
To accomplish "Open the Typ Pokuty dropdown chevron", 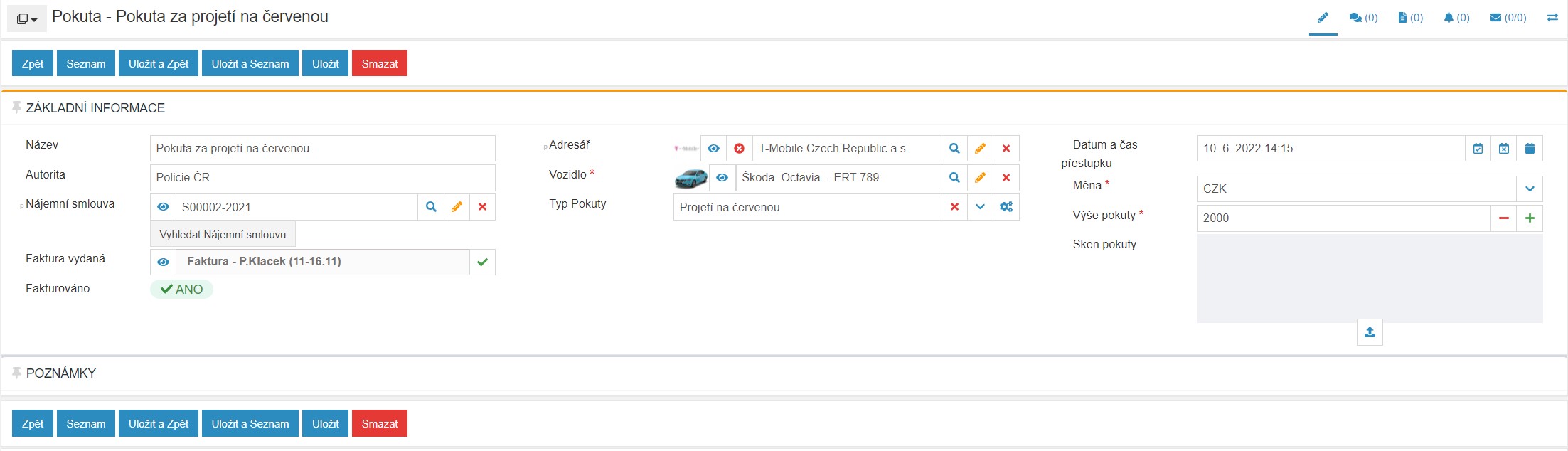I will tap(980, 207).
